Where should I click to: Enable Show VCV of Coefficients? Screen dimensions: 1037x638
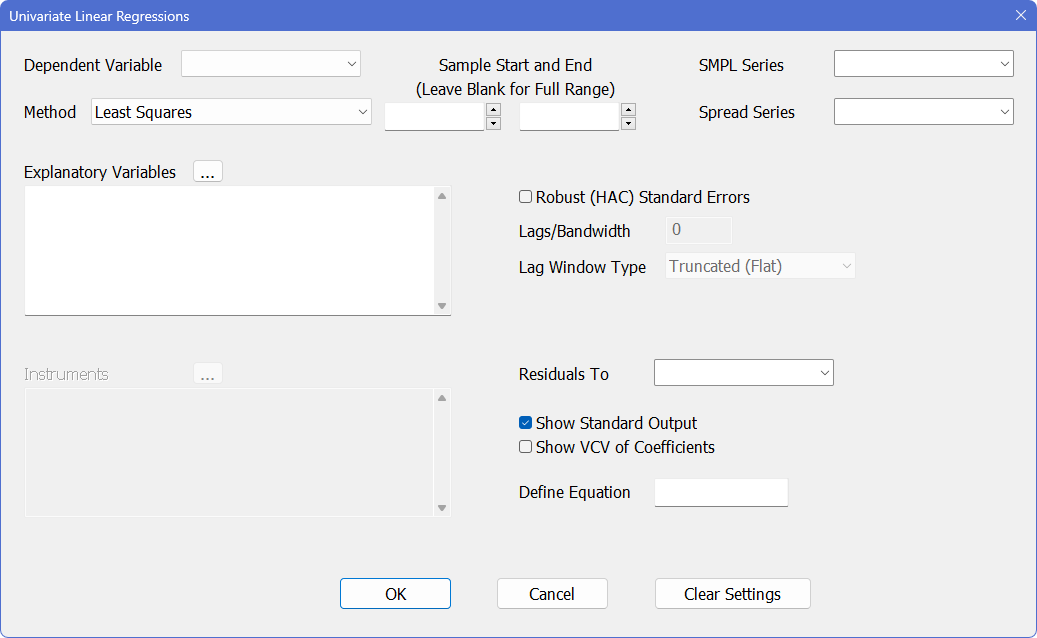(526, 447)
